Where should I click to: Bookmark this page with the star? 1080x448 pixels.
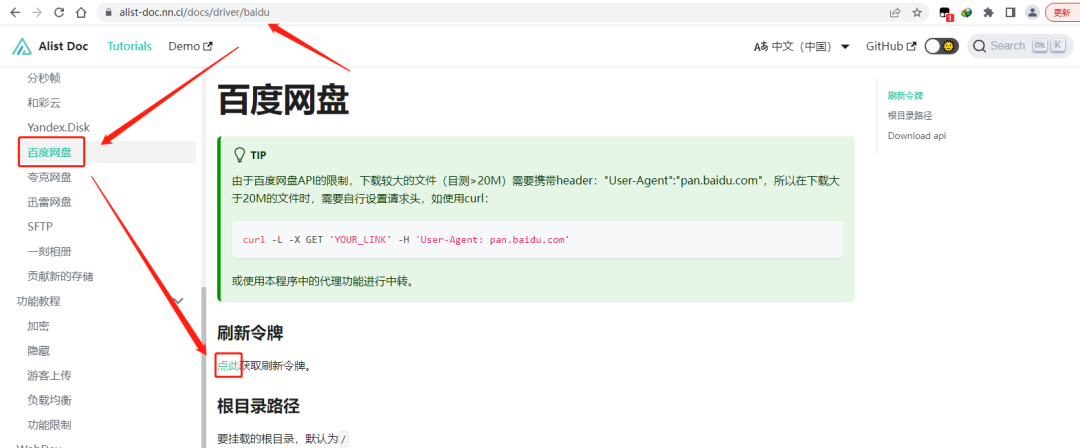[x=917, y=12]
